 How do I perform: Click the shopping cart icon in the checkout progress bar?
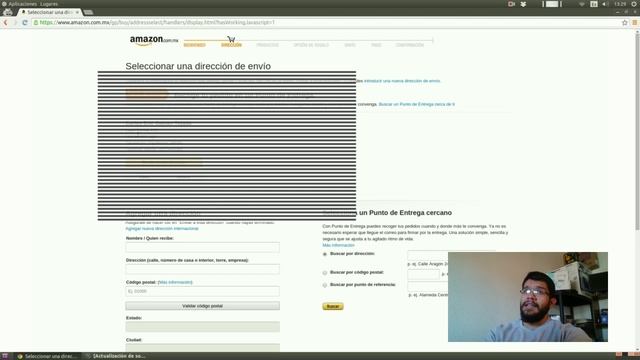231,39
